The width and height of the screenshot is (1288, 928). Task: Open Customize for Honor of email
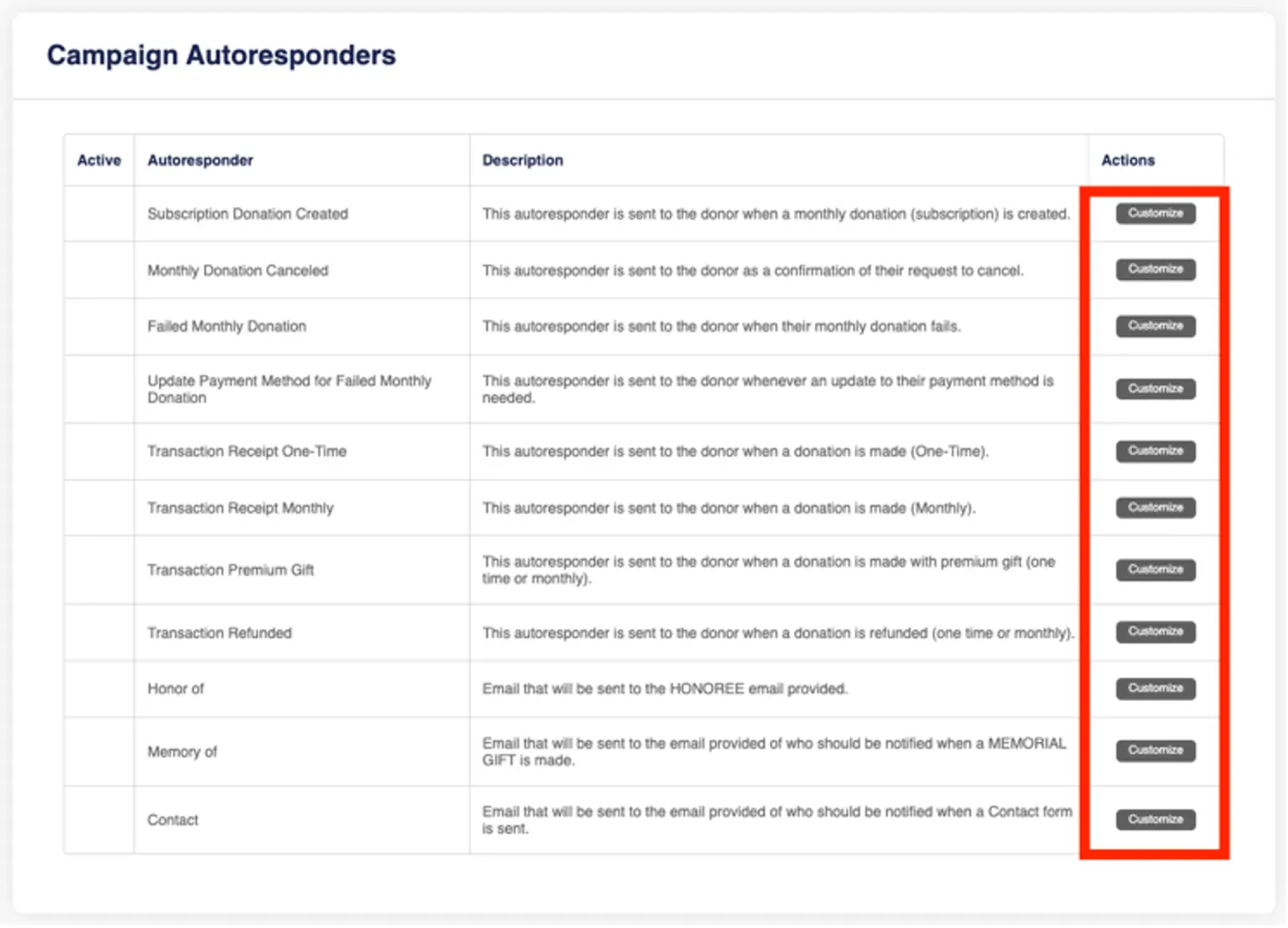1155,688
